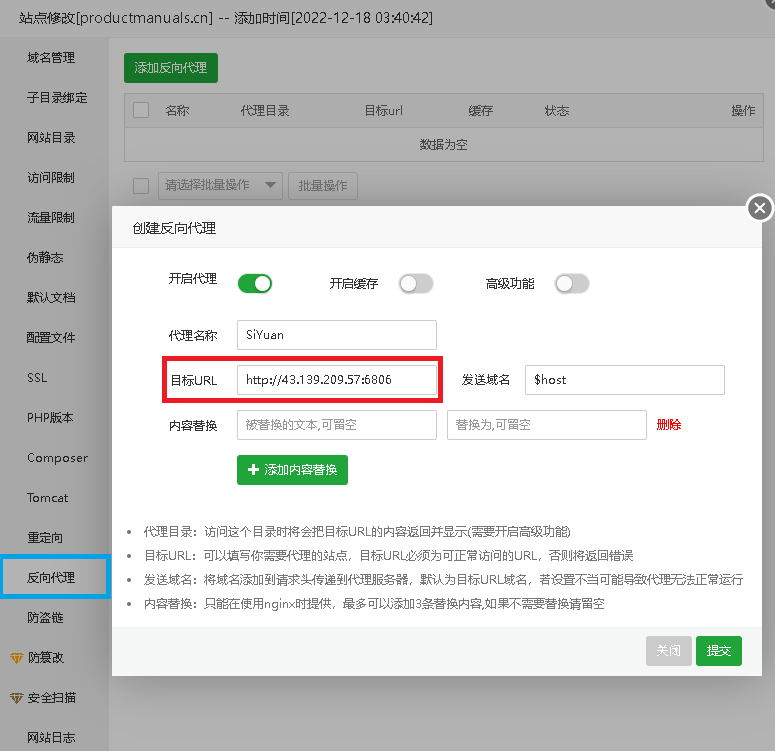Submit the form with 提交

tap(719, 651)
